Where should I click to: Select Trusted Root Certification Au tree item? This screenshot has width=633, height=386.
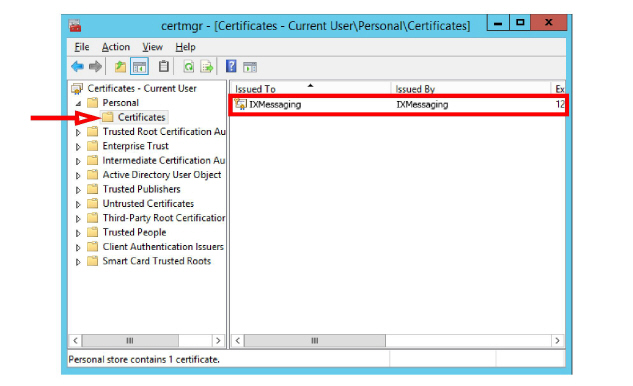(x=163, y=132)
